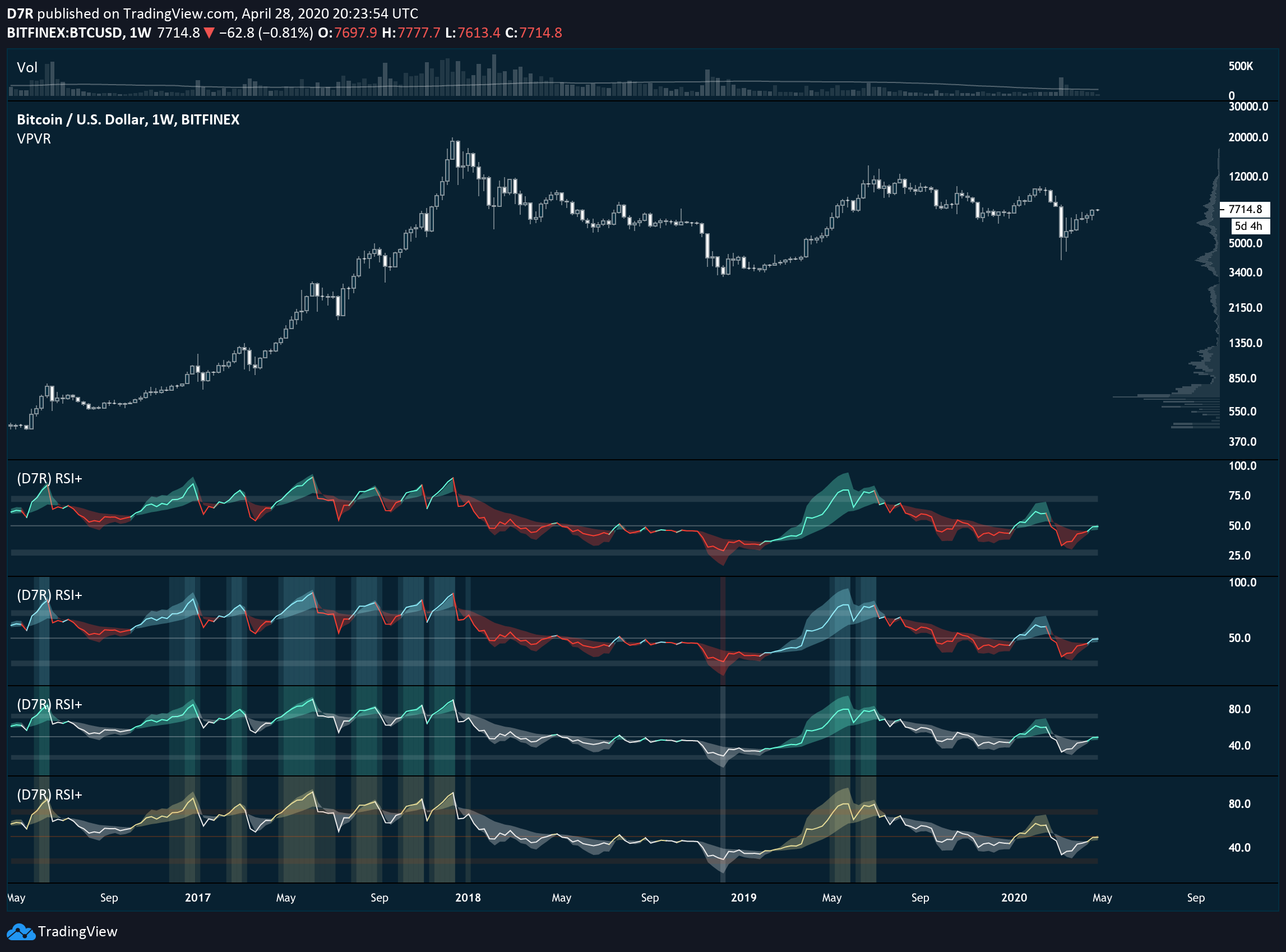1286x952 pixels.
Task: Click the 2018 time axis label
Action: pyautogui.click(x=468, y=898)
